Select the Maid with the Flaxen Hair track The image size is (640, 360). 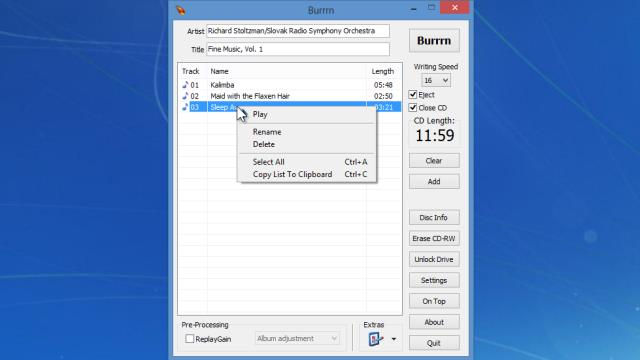pos(290,96)
